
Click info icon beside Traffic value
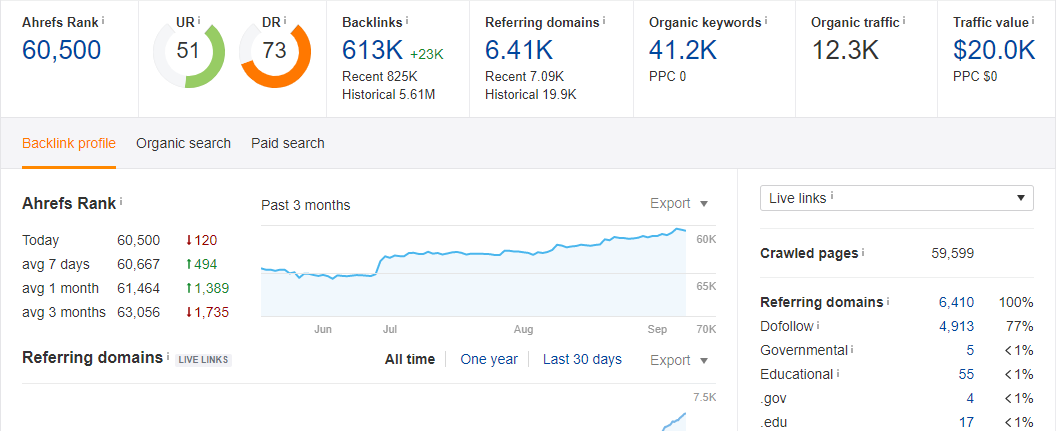coord(1034,20)
